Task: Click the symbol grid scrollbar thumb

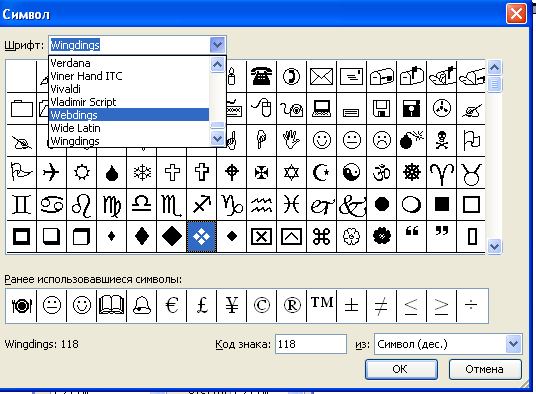Action: pyautogui.click(x=495, y=84)
